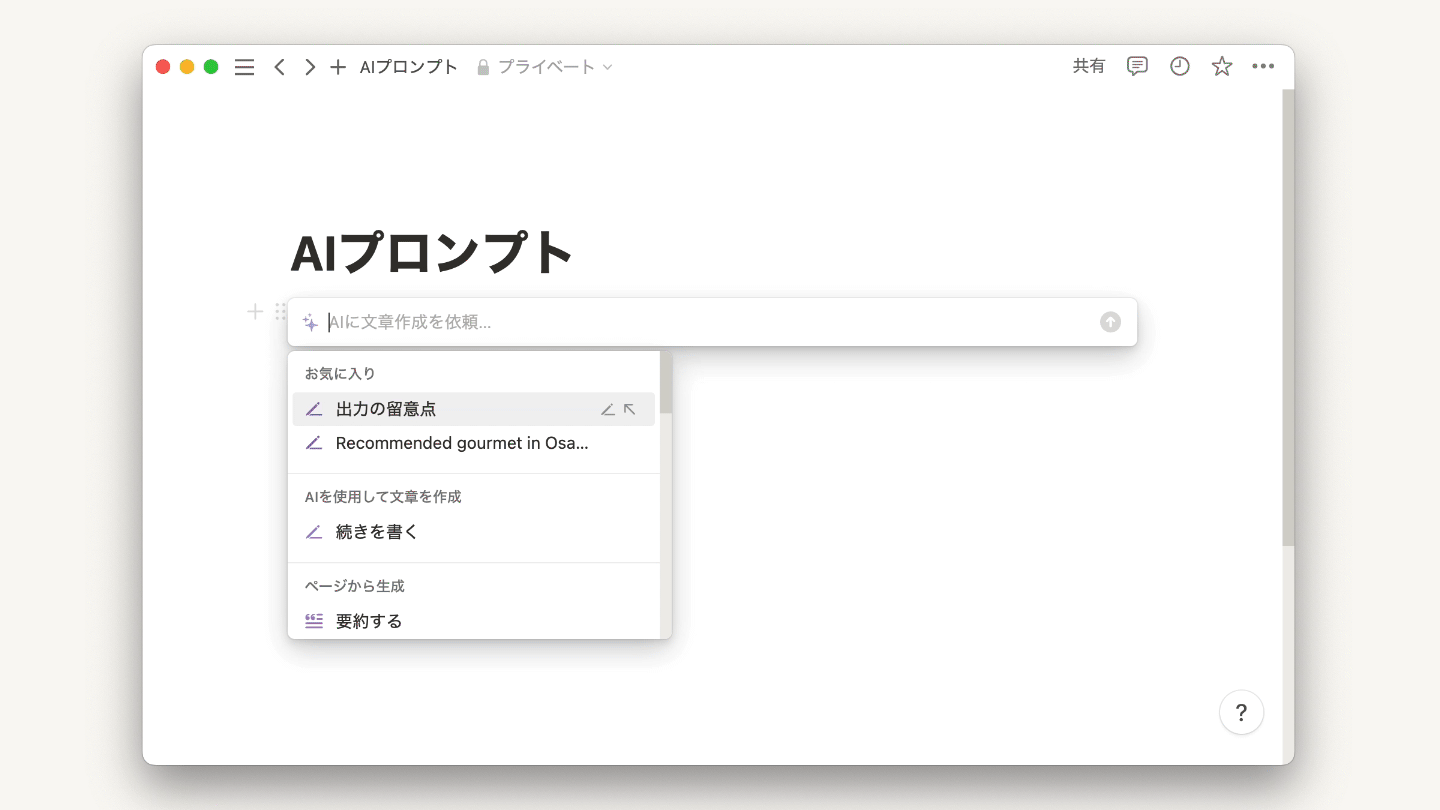Image resolution: width=1440 pixels, height=810 pixels.
Task: Click the AI sparkle icon in prompt box
Action: (x=310, y=322)
